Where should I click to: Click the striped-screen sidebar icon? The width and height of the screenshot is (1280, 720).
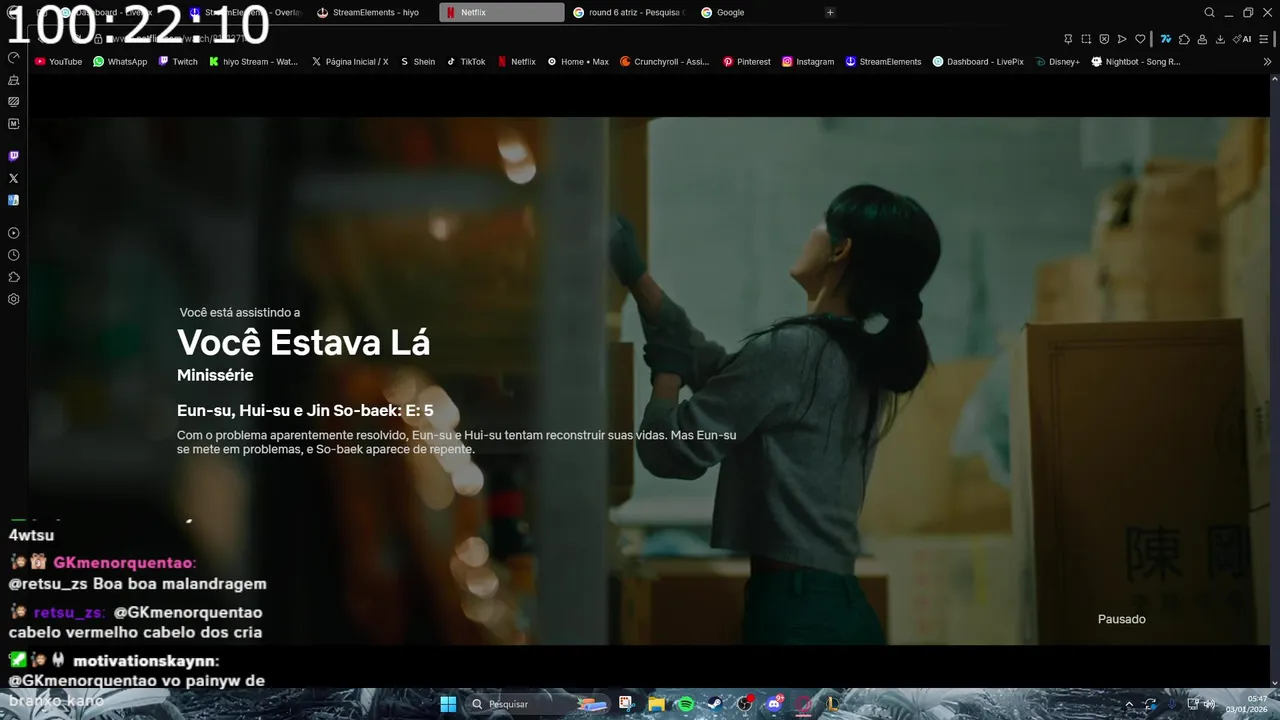14,102
